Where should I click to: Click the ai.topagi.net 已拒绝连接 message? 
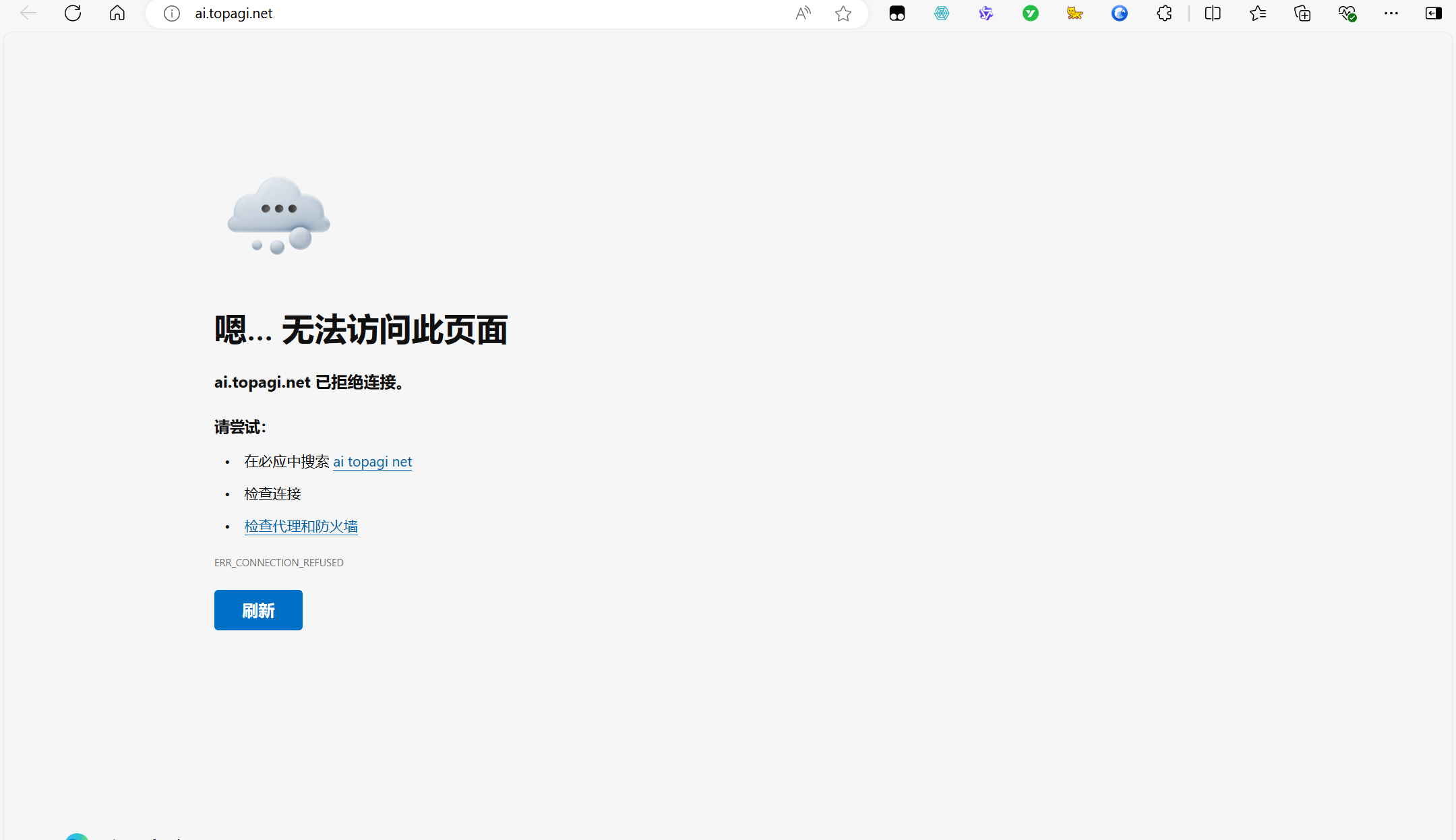click(310, 382)
